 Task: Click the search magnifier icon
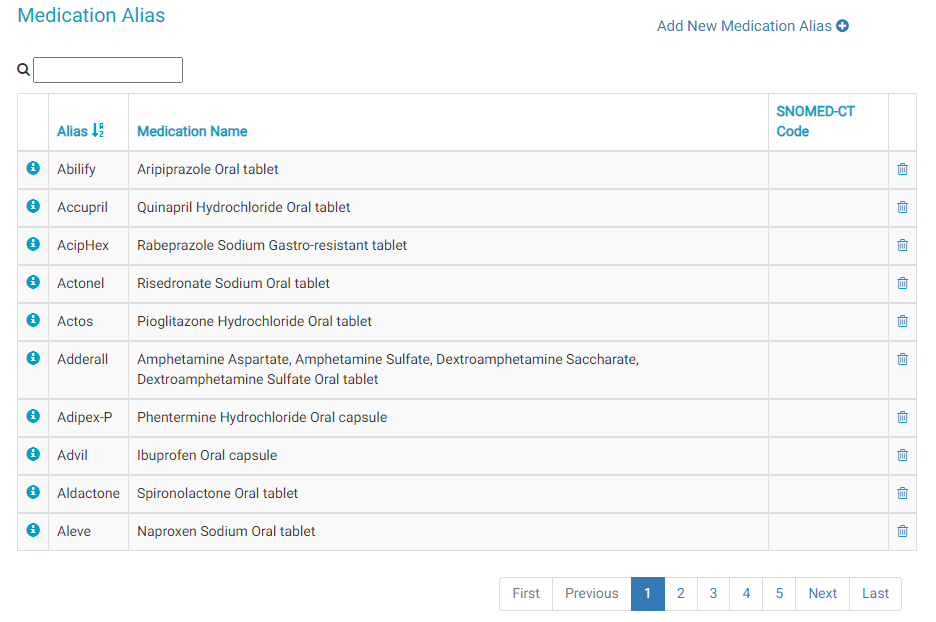(x=24, y=70)
